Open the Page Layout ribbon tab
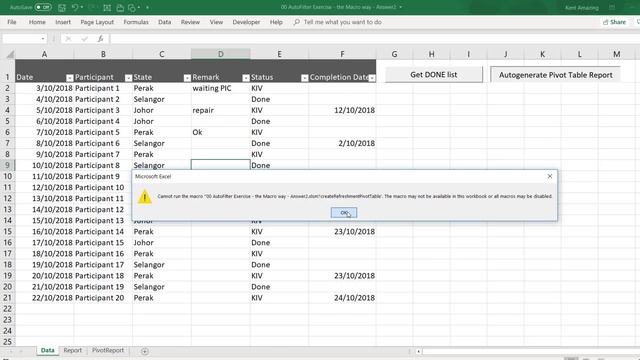The width and height of the screenshot is (640, 360). (97, 22)
